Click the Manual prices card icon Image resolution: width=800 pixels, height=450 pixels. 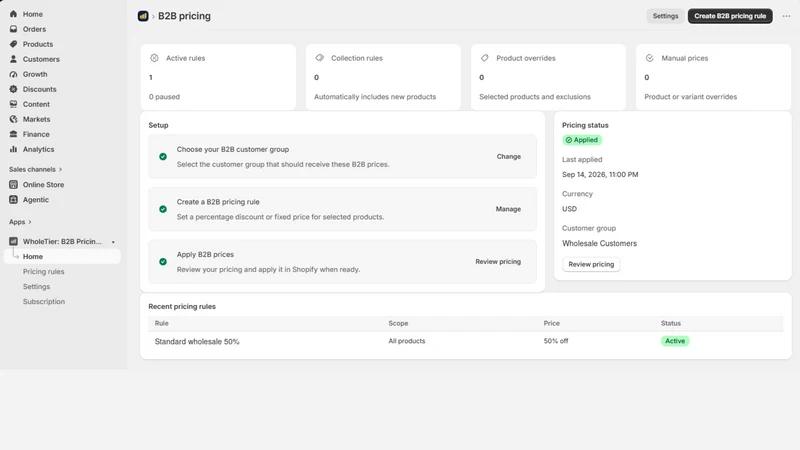point(649,58)
